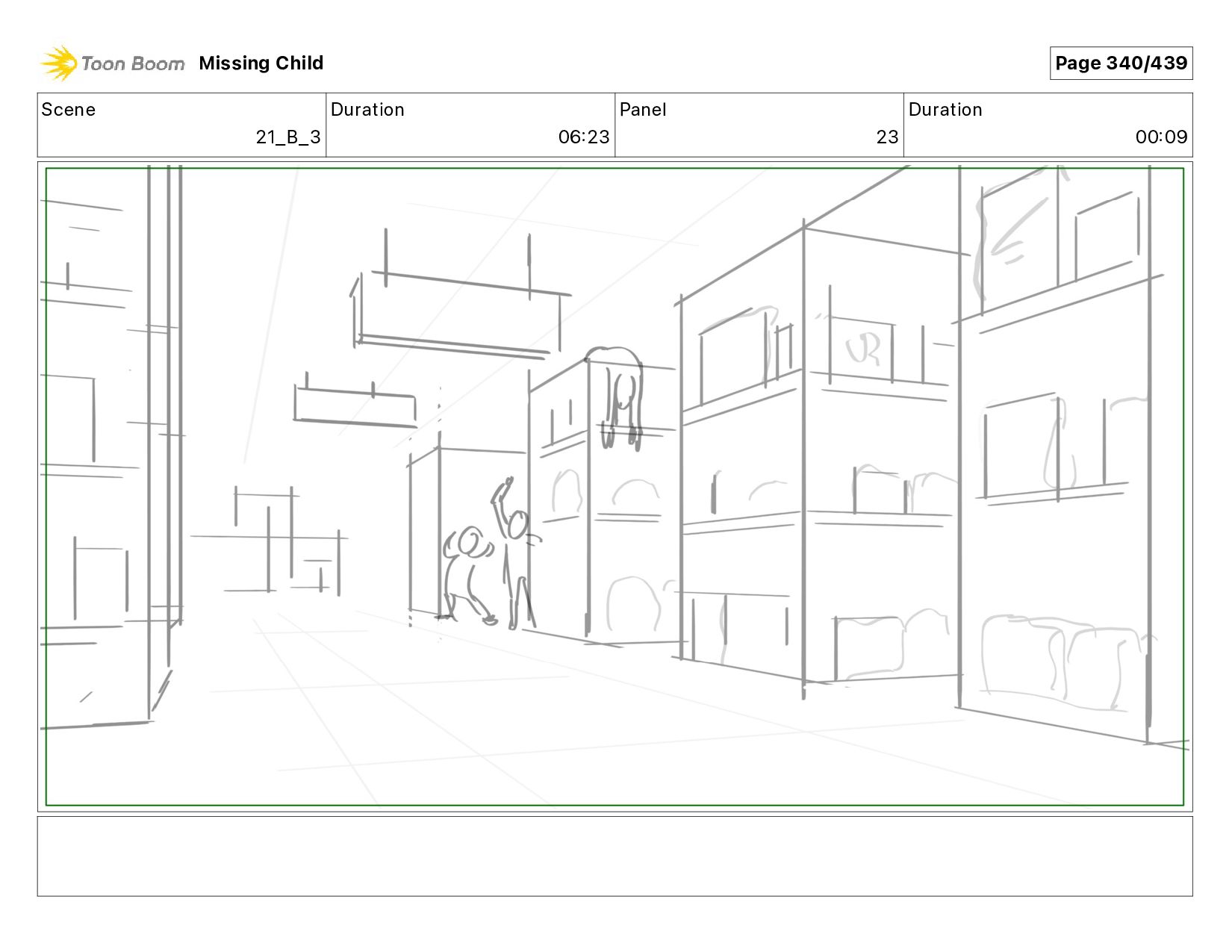Click the 'Panel' header label
The height and width of the screenshot is (952, 1232).
tap(643, 110)
